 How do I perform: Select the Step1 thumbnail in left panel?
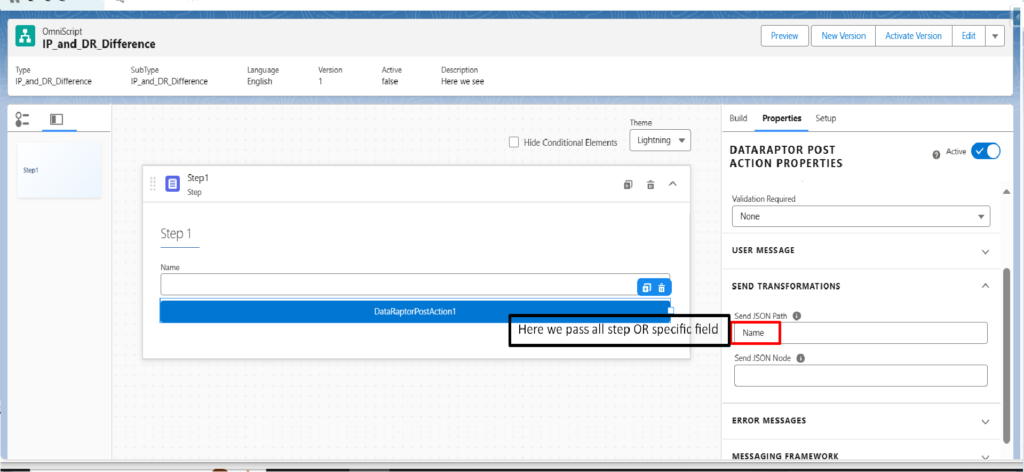pyautogui.click(x=59, y=170)
